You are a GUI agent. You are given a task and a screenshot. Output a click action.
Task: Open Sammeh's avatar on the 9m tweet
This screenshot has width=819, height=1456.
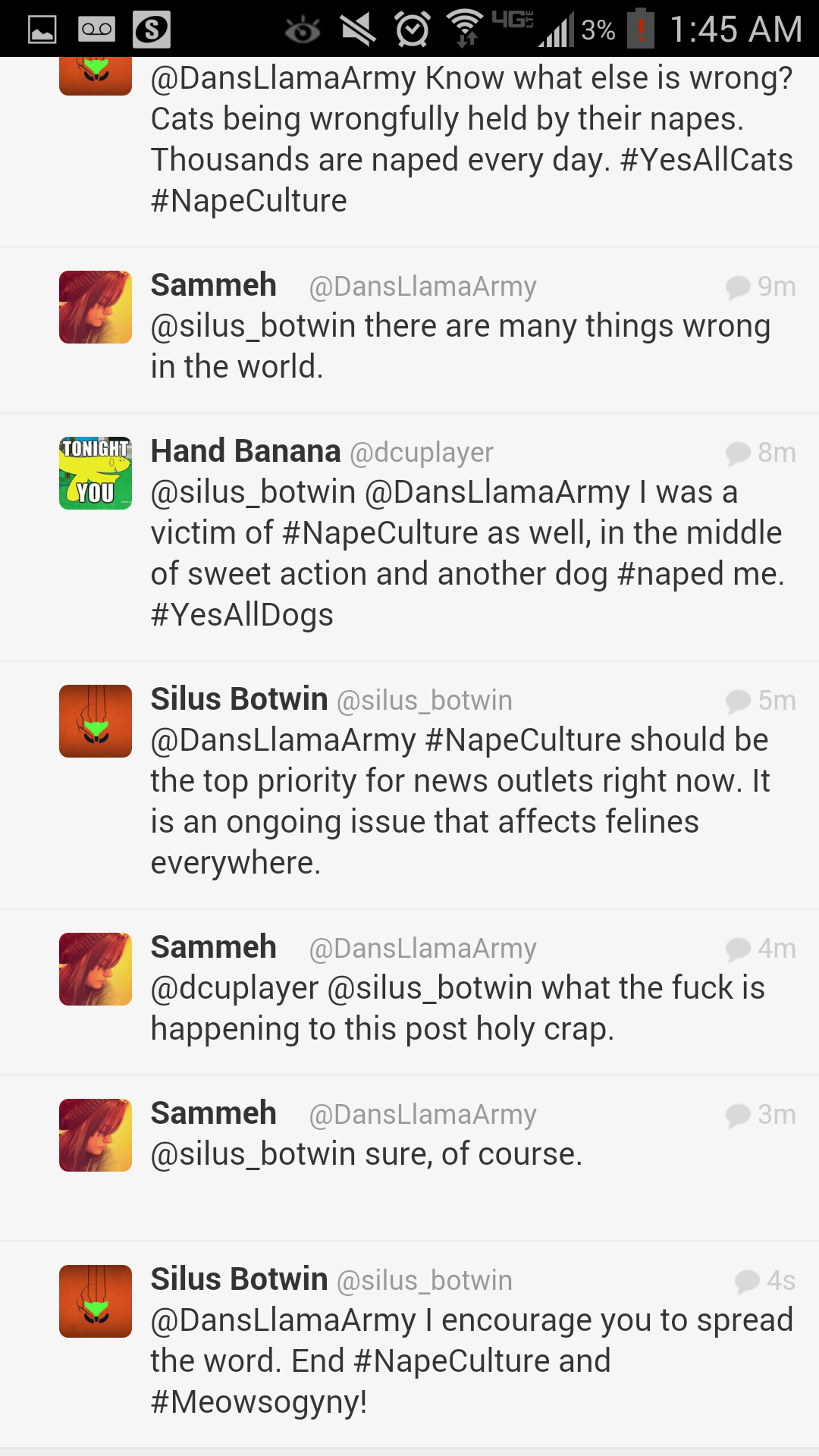(x=96, y=307)
